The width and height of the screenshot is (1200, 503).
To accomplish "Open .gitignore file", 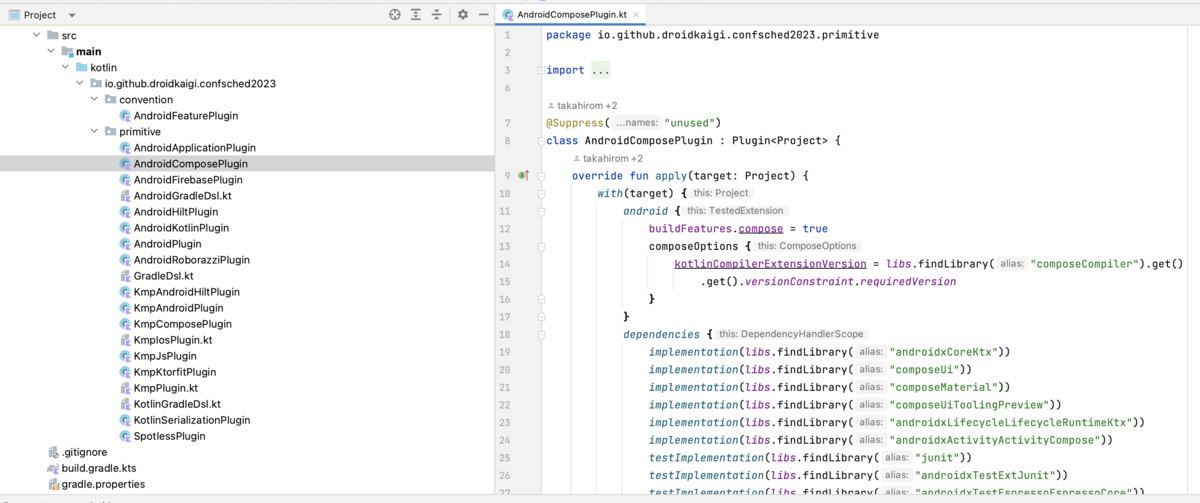I will tap(77, 452).
